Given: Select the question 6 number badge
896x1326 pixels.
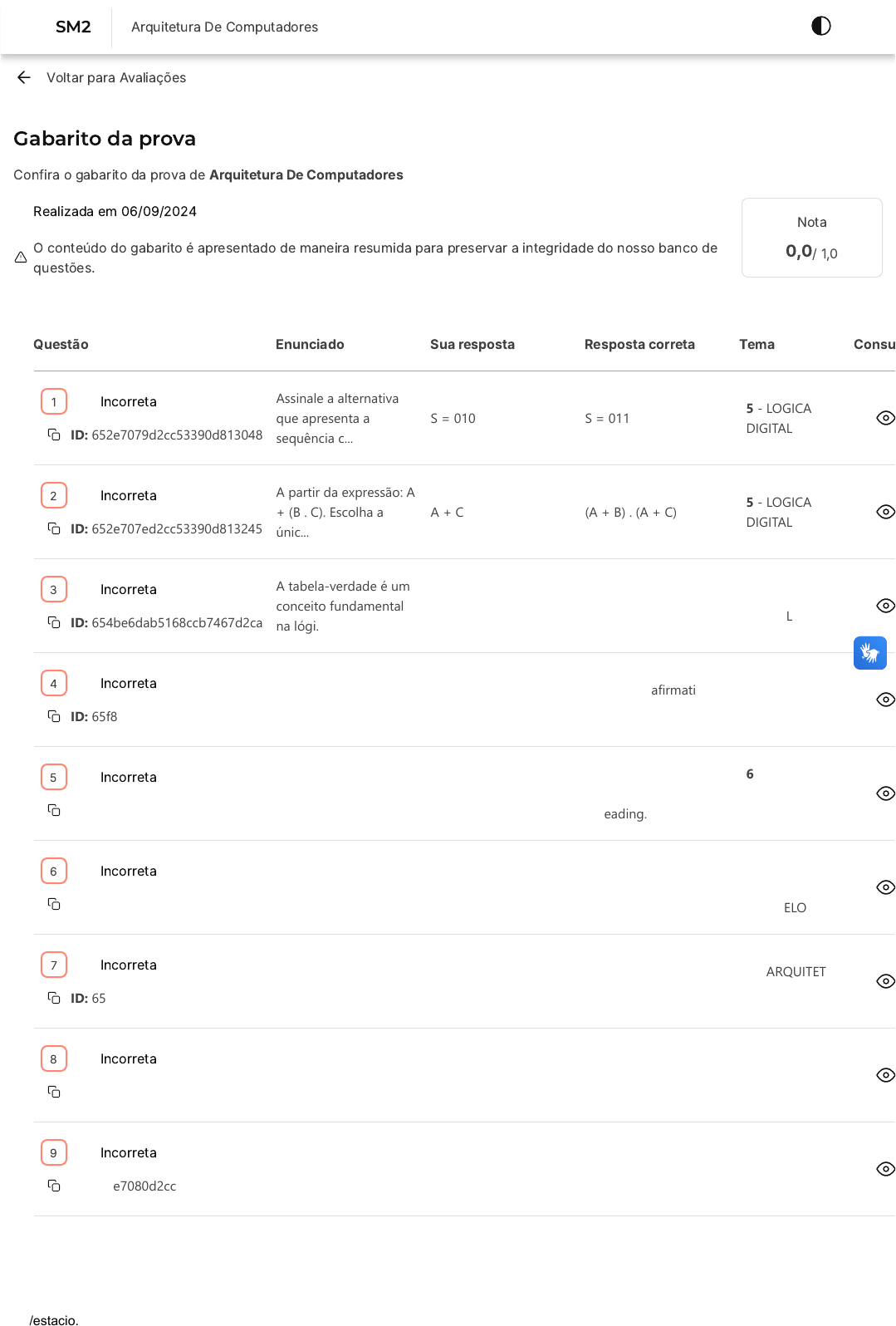Looking at the screenshot, I should 54,871.
